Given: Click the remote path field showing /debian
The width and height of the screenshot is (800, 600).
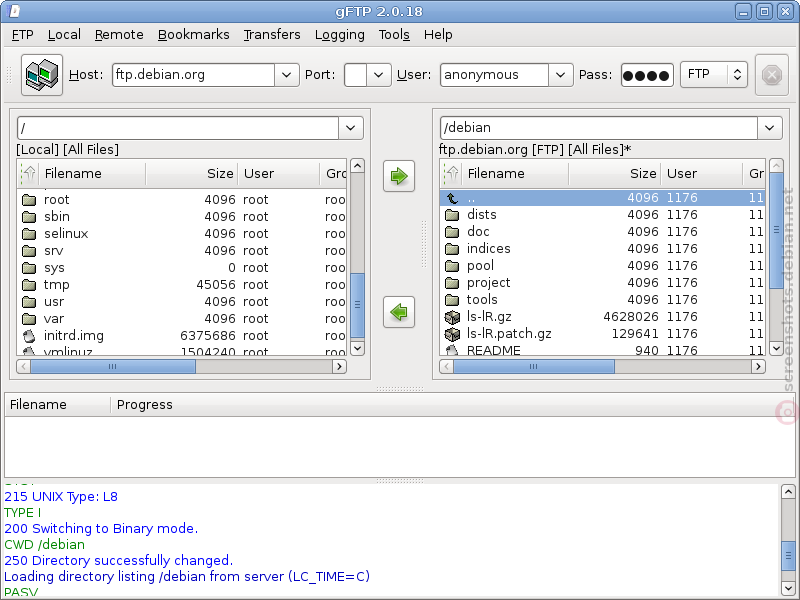Looking at the screenshot, I should [x=598, y=128].
